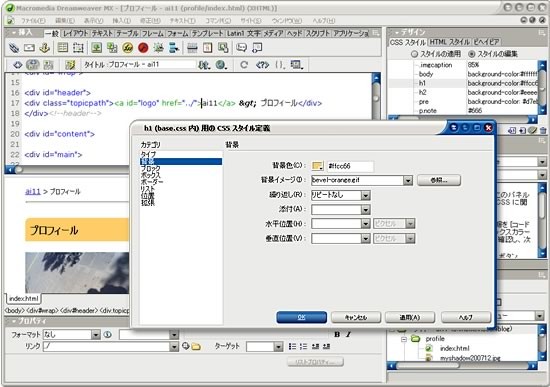550x387 pixels.
Task: Click the 参照 Browse button for the background image
Action: click(x=439, y=180)
